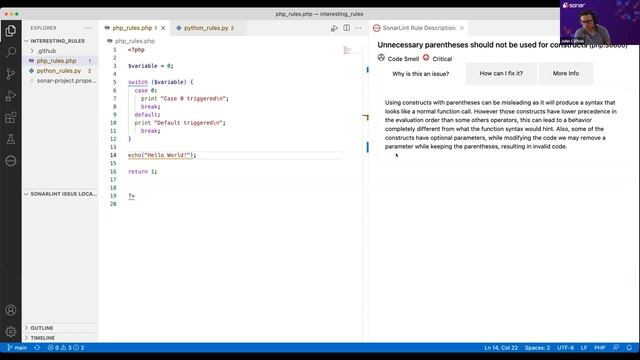640x360 pixels.
Task: Open the Run and Debug view
Action: pyautogui.click(x=11, y=96)
